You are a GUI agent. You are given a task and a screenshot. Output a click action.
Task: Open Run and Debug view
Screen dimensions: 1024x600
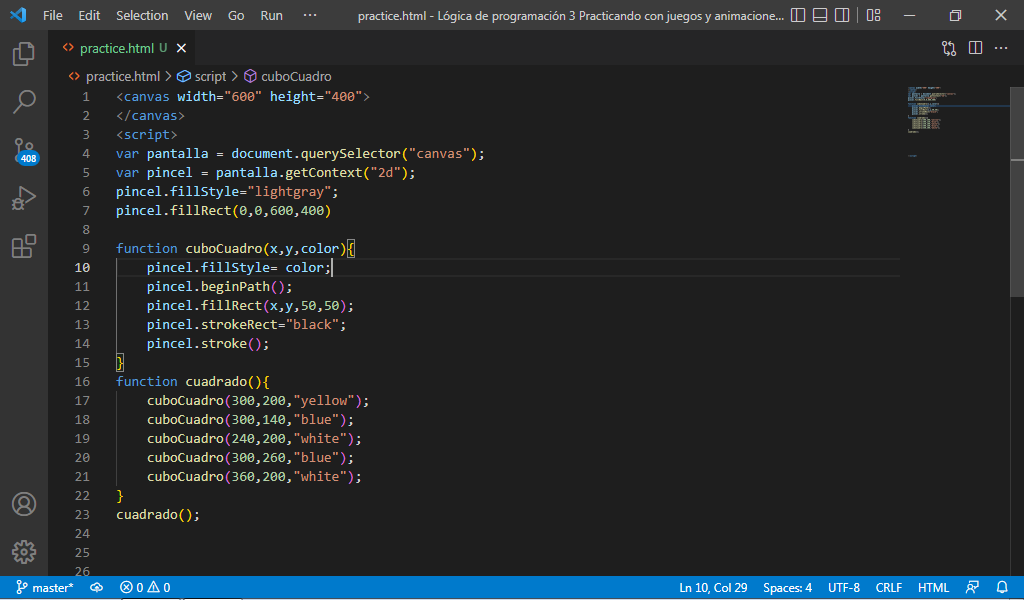tap(24, 198)
